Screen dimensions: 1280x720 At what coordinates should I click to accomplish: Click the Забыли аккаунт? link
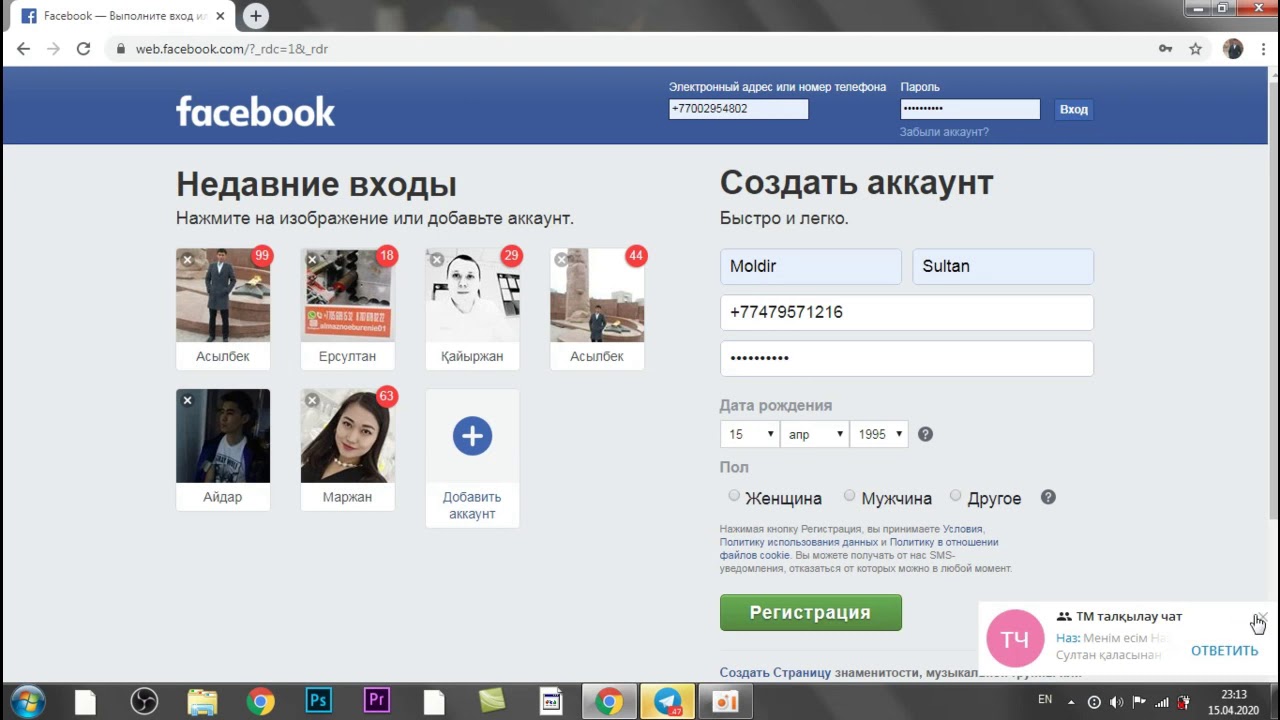click(x=944, y=132)
